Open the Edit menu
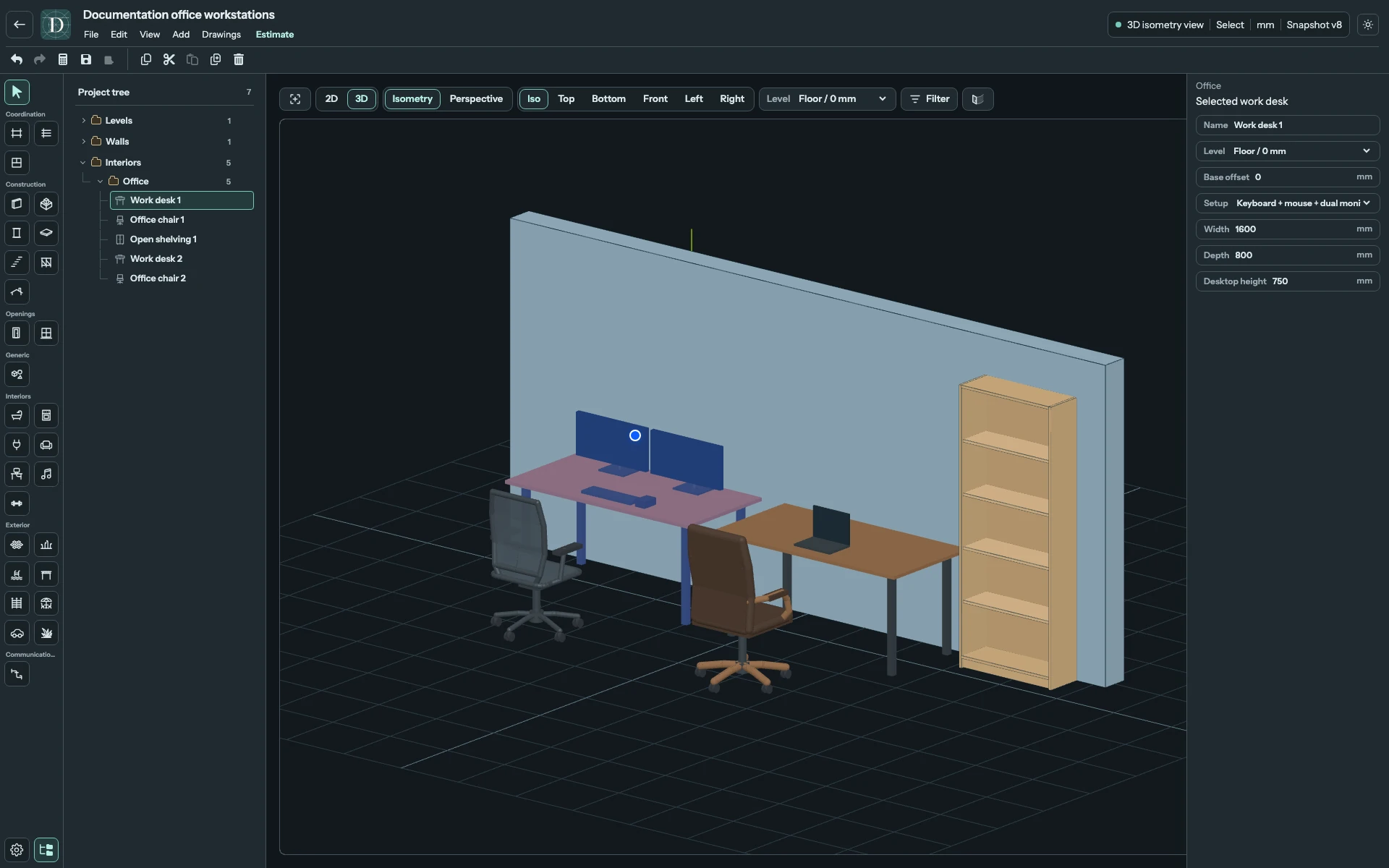 click(x=119, y=35)
